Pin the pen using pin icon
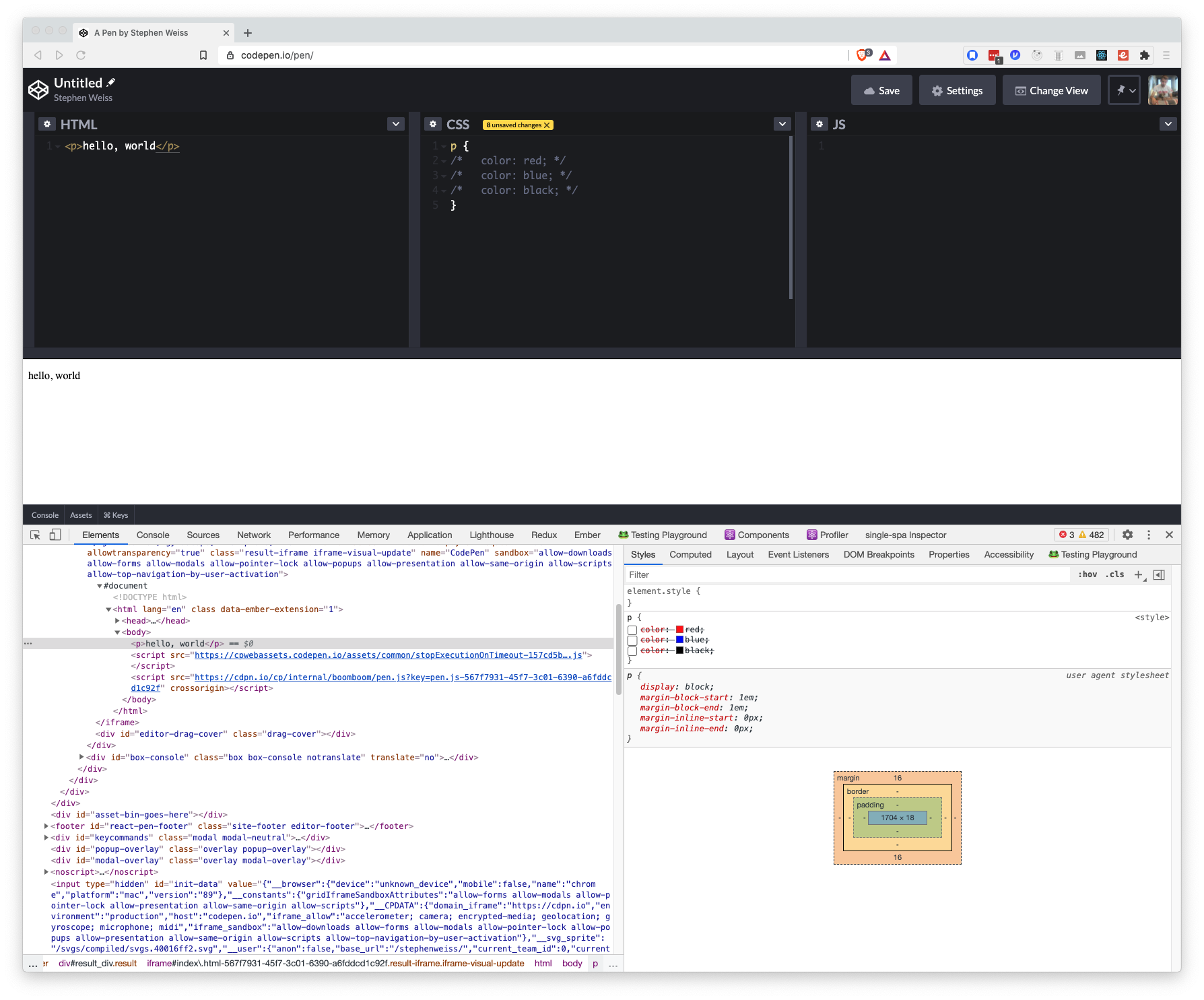The width and height of the screenshot is (1204, 1000). pos(1121,90)
